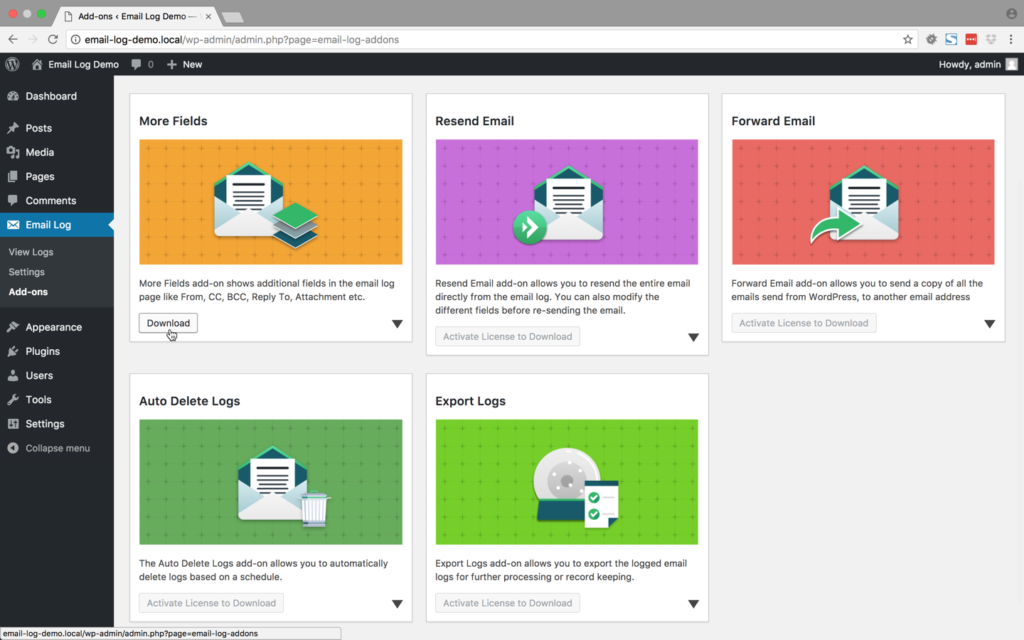Click the site info icon in address bar
1024x640 pixels.
click(76, 39)
